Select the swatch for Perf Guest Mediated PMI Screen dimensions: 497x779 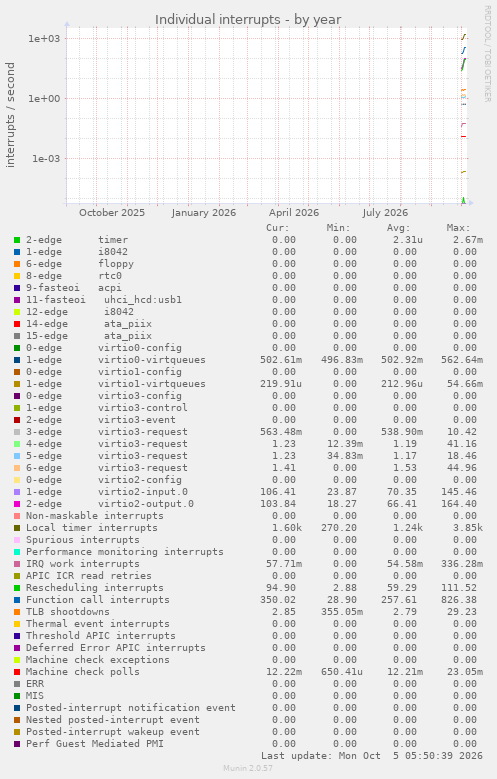(x=17, y=744)
